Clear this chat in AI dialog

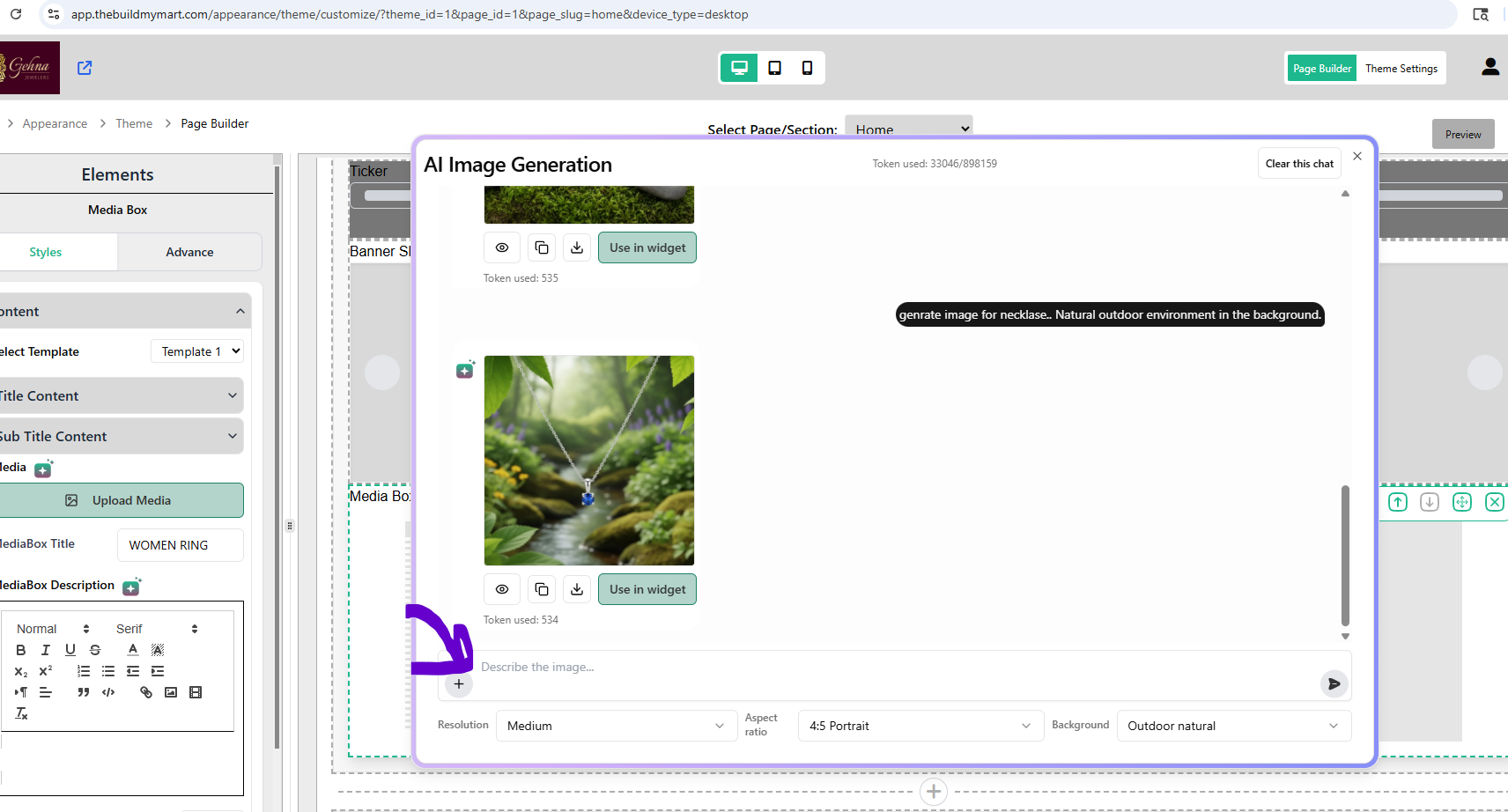(1299, 163)
